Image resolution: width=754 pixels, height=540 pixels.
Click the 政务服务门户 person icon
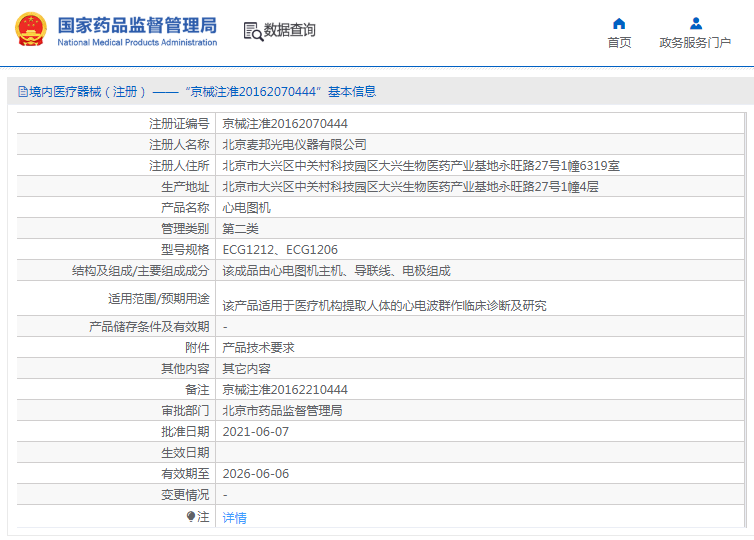click(x=695, y=23)
